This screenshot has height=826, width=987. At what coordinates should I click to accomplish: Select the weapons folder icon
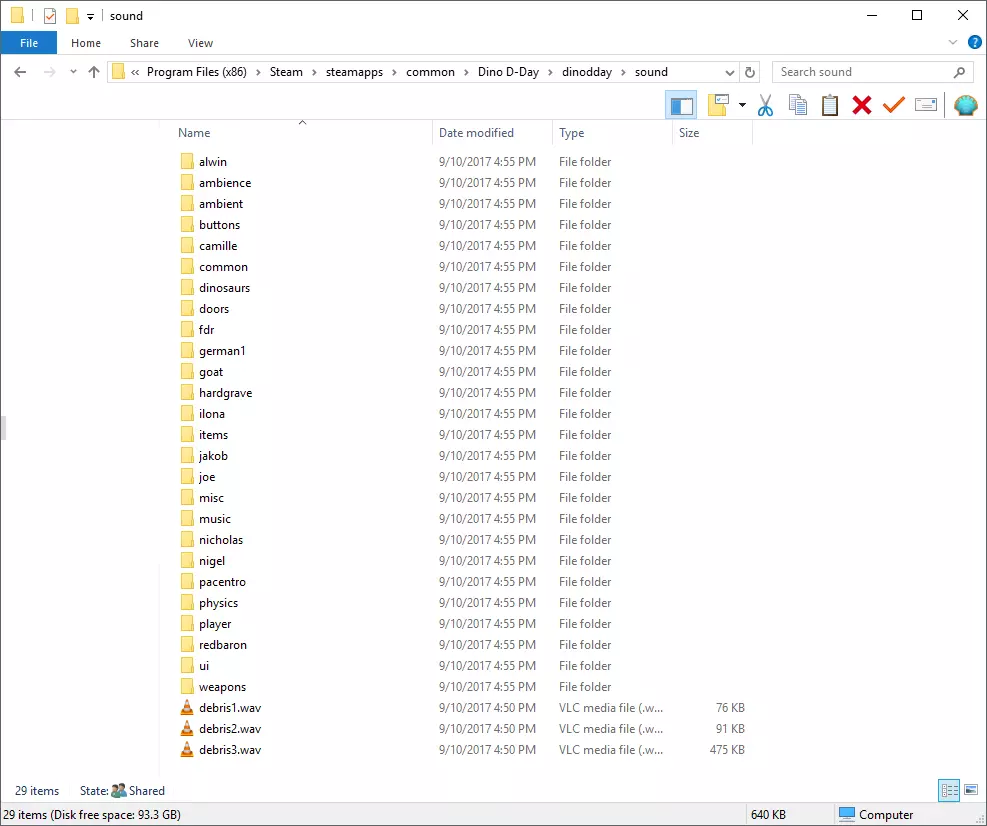coord(187,687)
